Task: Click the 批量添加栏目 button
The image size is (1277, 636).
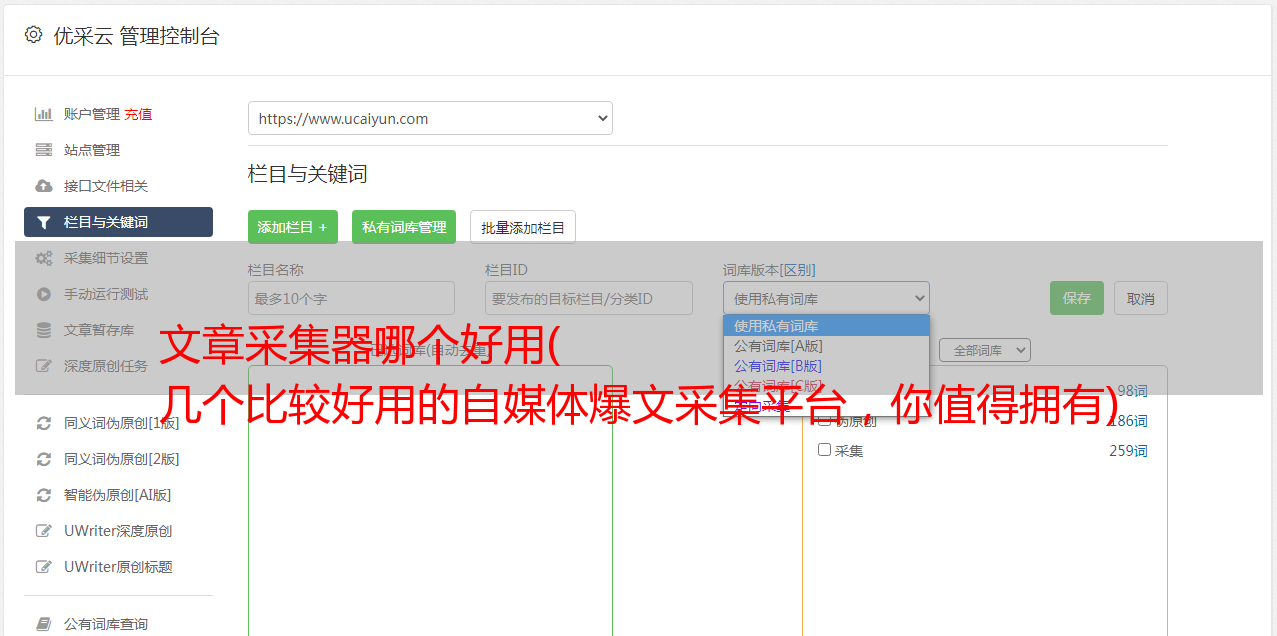Action: [523, 227]
